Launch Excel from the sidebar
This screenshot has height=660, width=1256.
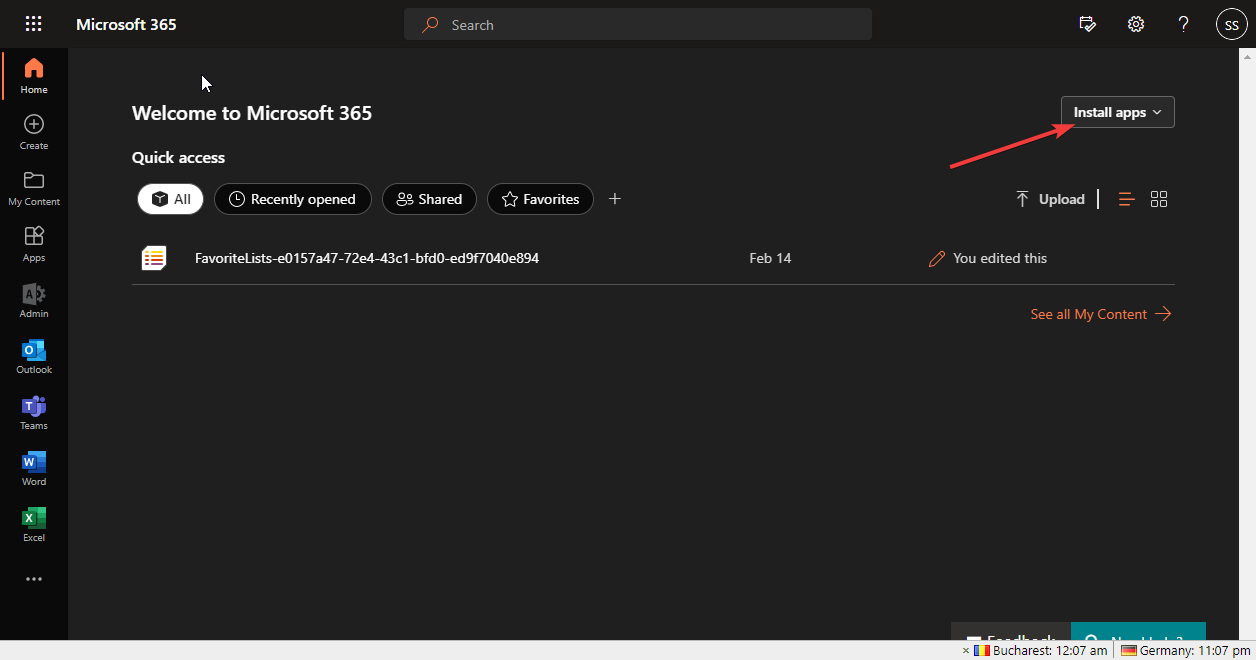click(x=34, y=524)
